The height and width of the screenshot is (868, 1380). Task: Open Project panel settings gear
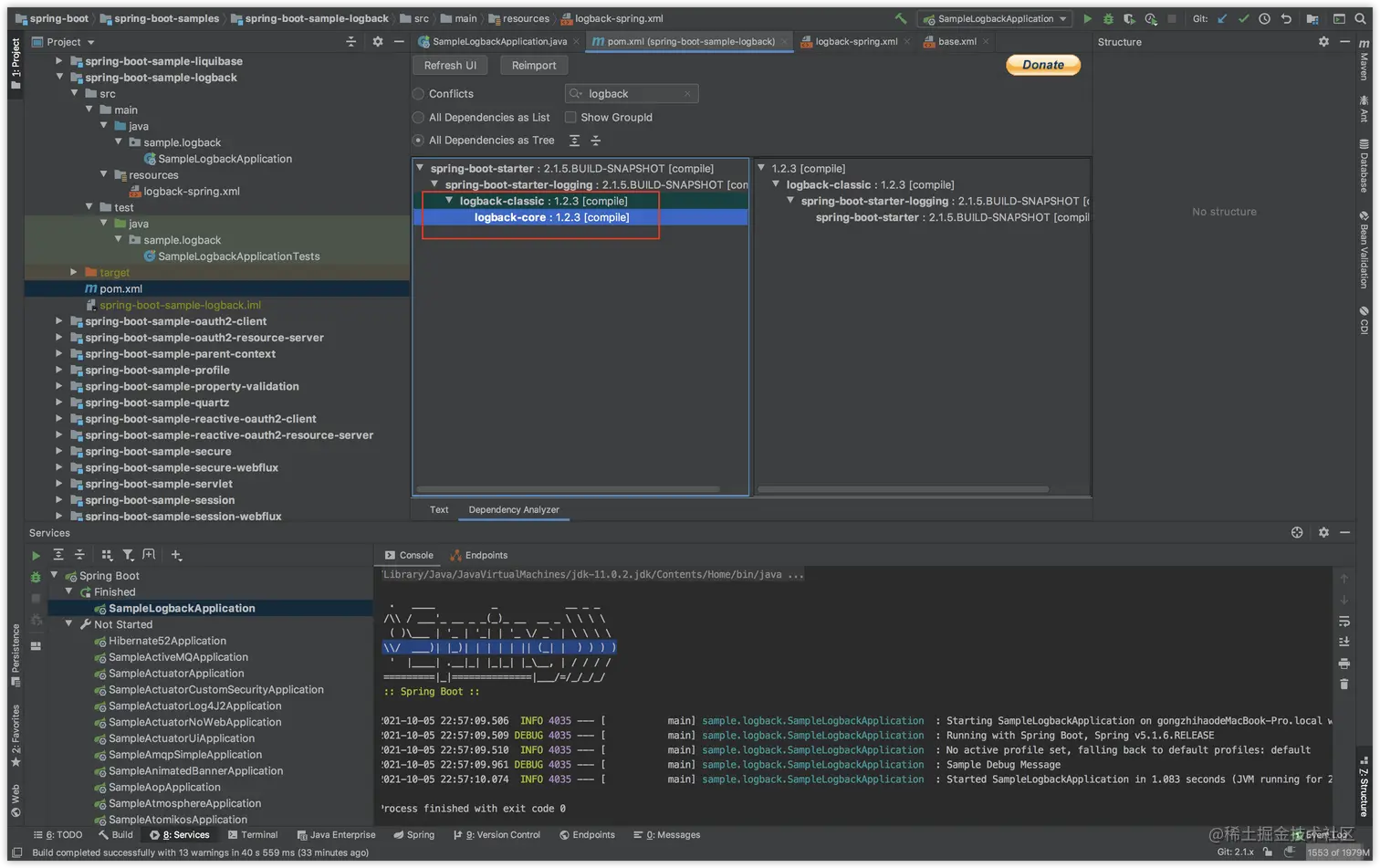(378, 42)
